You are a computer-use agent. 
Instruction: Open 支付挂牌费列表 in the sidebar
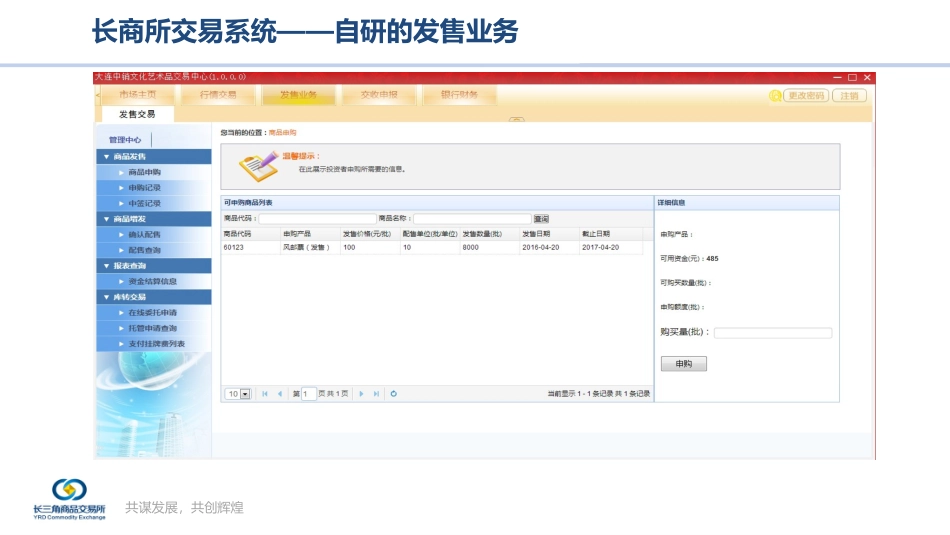point(154,344)
